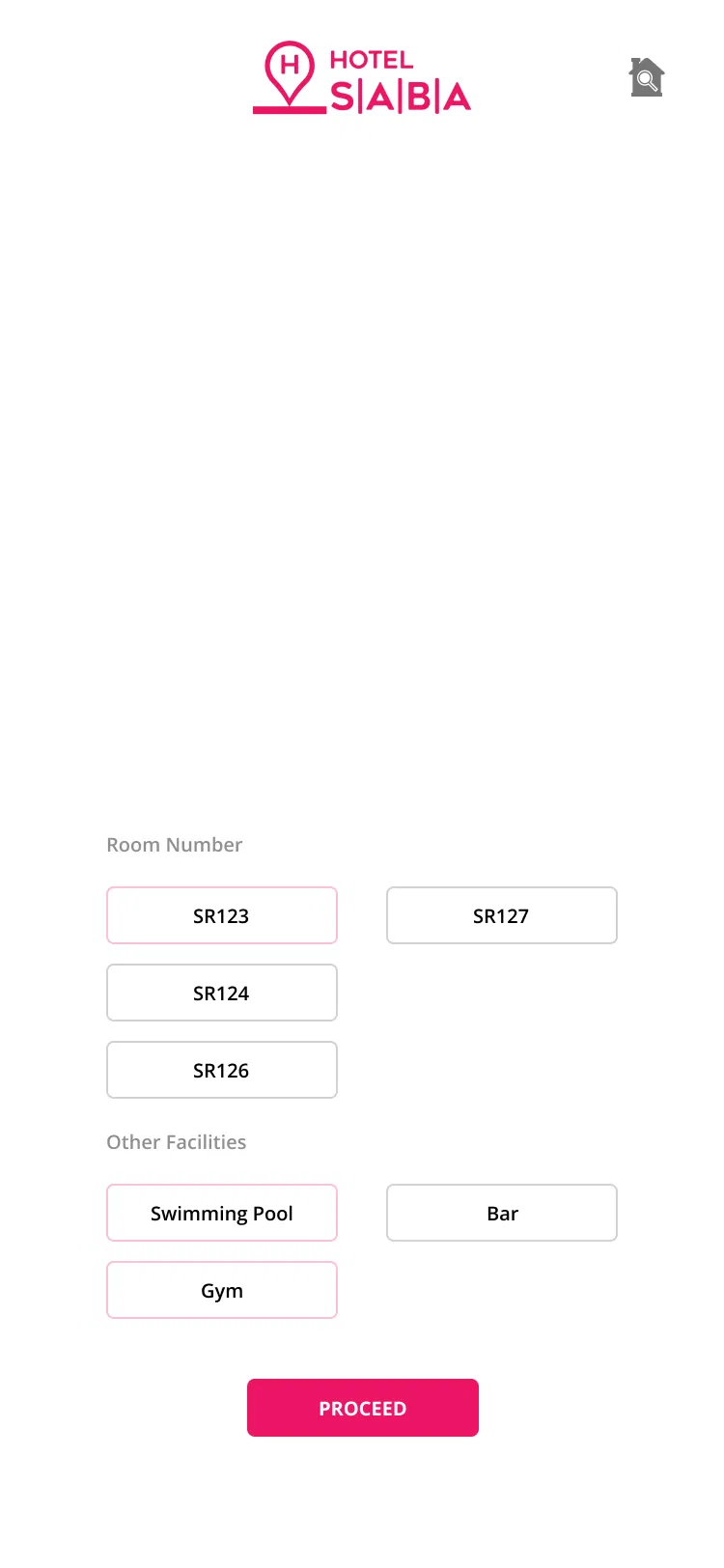Screen dimensions: 724x1568
Task: Toggle the Swimming Pool facility
Action: click(x=221, y=1213)
